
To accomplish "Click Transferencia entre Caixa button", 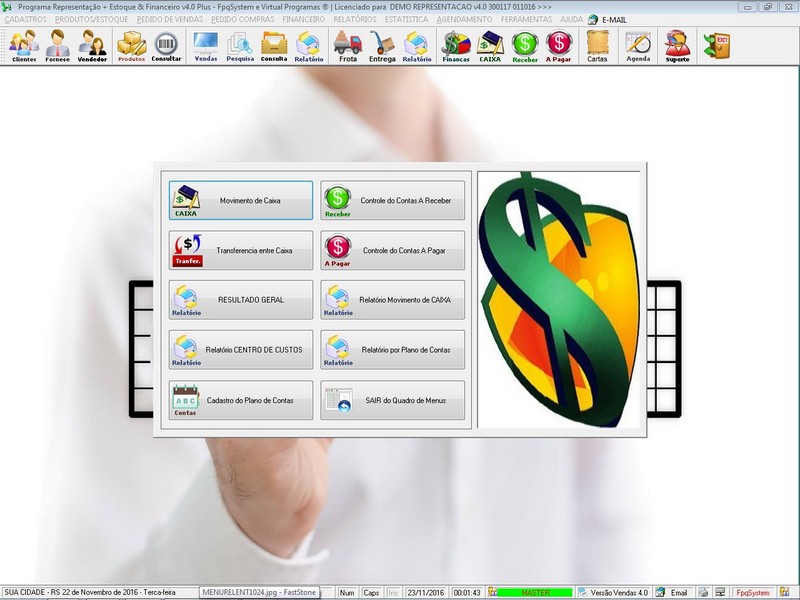I will point(241,251).
